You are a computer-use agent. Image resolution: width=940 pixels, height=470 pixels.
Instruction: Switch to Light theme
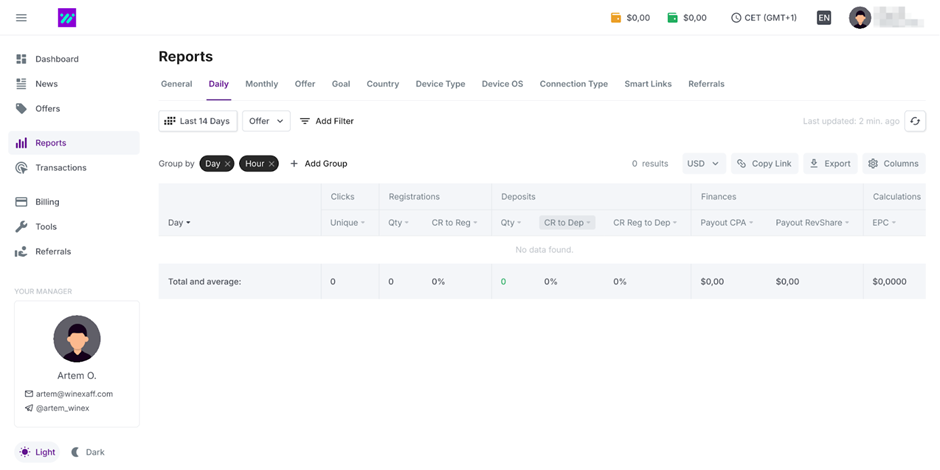click(37, 452)
